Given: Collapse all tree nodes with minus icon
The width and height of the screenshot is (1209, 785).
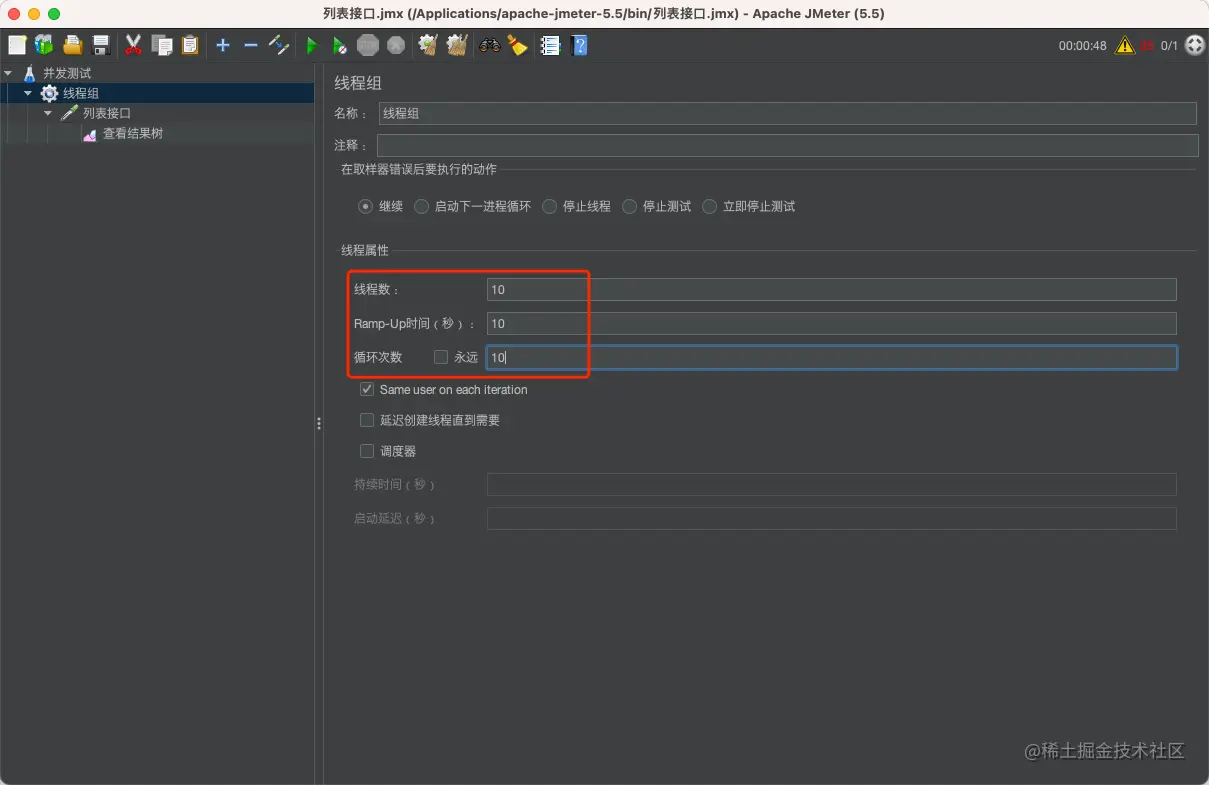Looking at the screenshot, I should 251,45.
